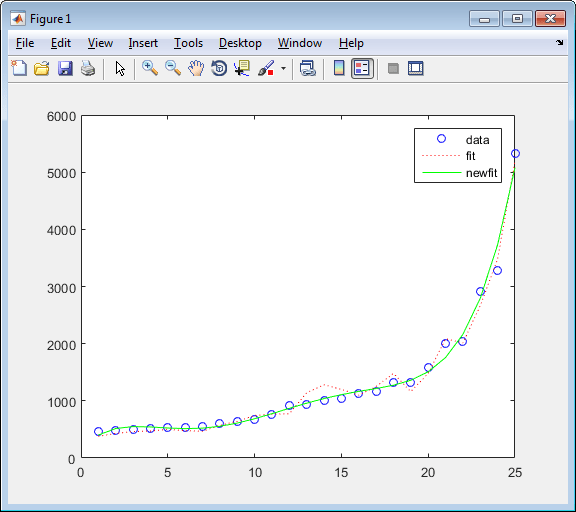The height and width of the screenshot is (512, 576).
Task: Click the y-axis label 6000
Action: [x=61, y=116]
